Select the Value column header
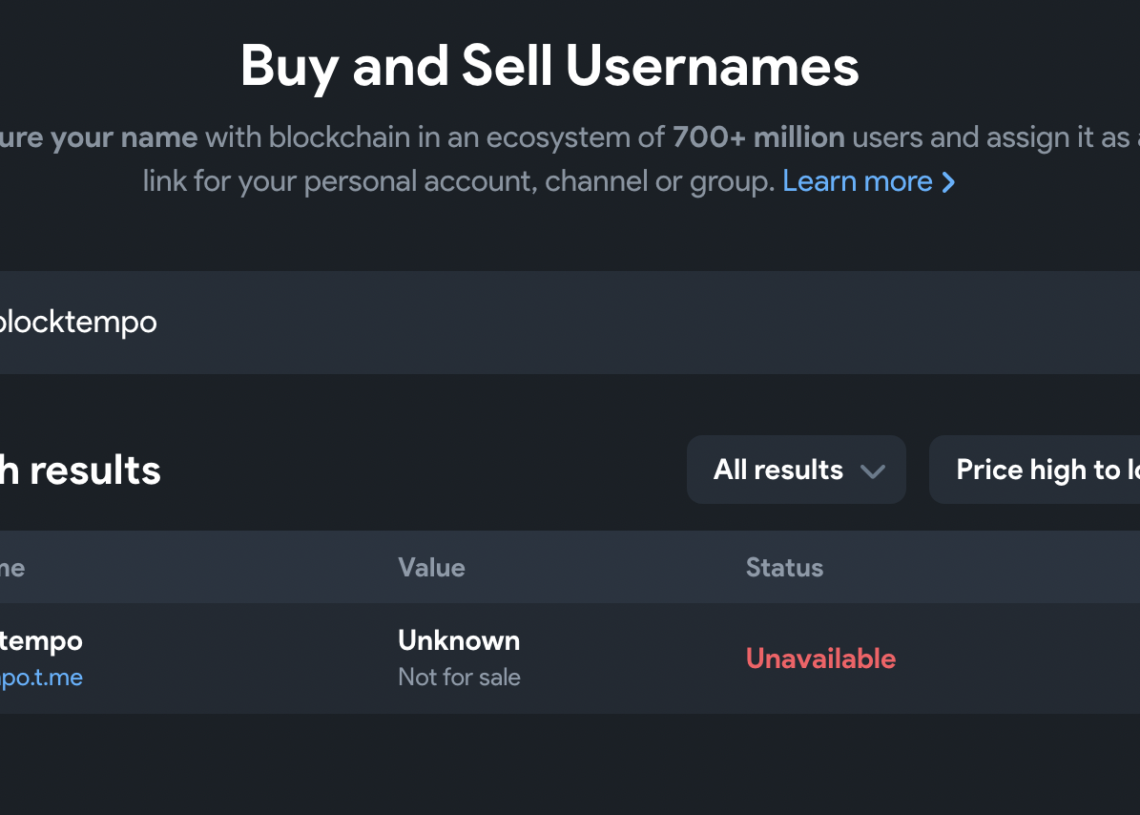 pyautogui.click(x=431, y=567)
